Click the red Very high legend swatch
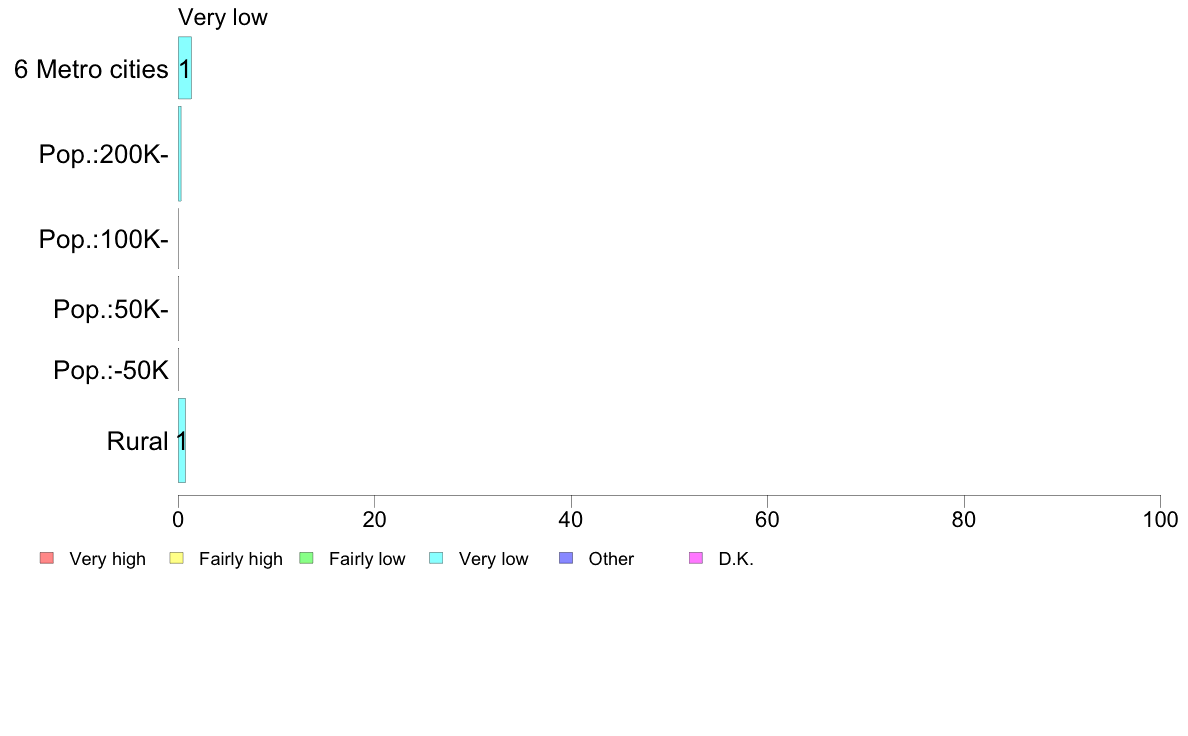Viewport: 1188px width, 736px height. pyautogui.click(x=47, y=559)
